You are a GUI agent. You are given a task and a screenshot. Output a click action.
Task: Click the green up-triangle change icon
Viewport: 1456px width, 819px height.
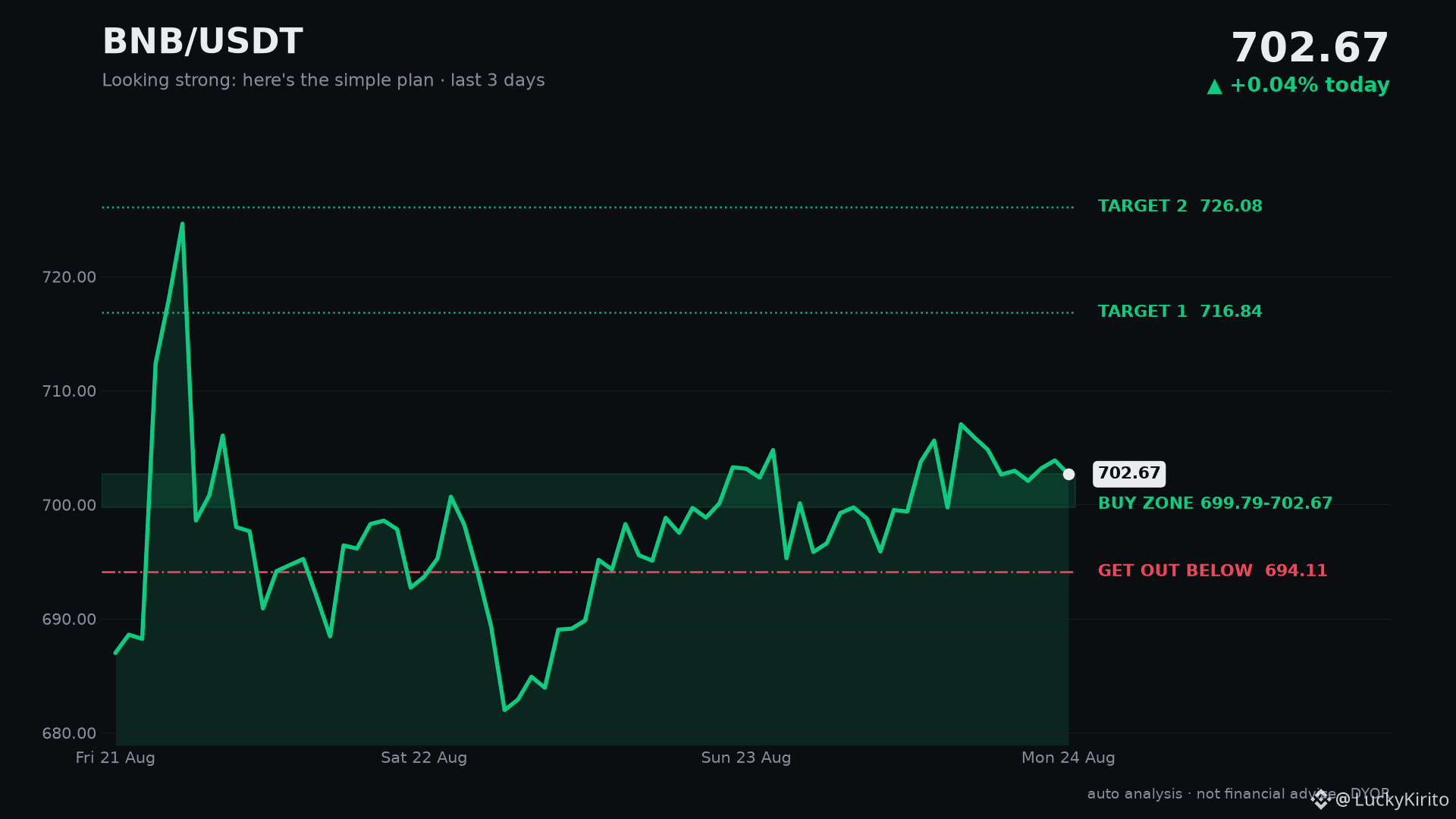1215,86
